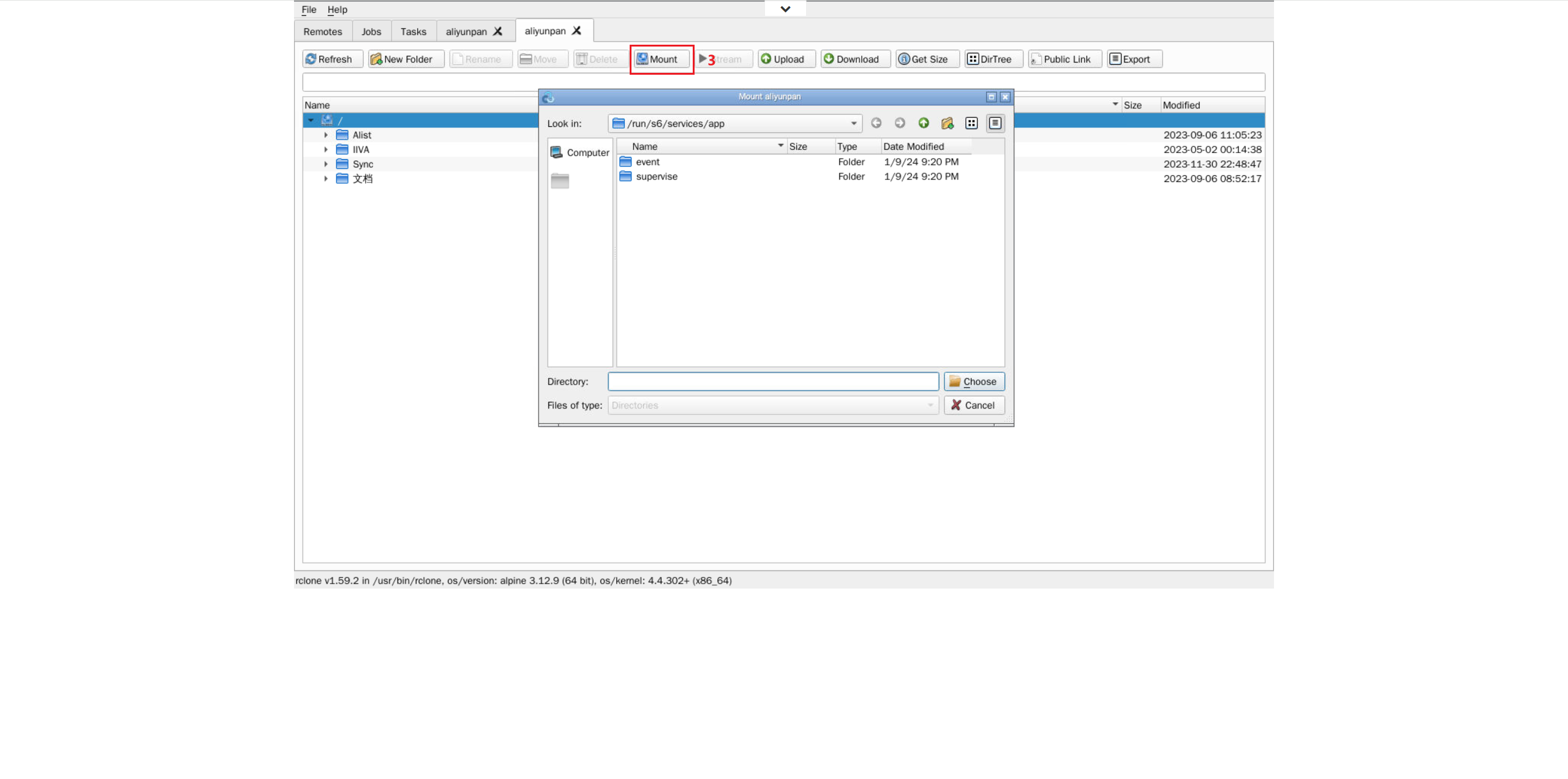The image size is (1568, 779).
Task: Click the Directory input field
Action: click(773, 382)
